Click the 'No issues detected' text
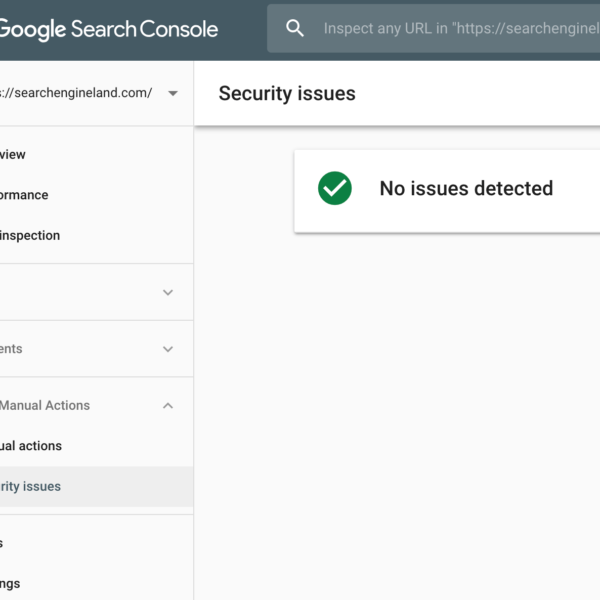The height and width of the screenshot is (600, 600). tap(466, 188)
